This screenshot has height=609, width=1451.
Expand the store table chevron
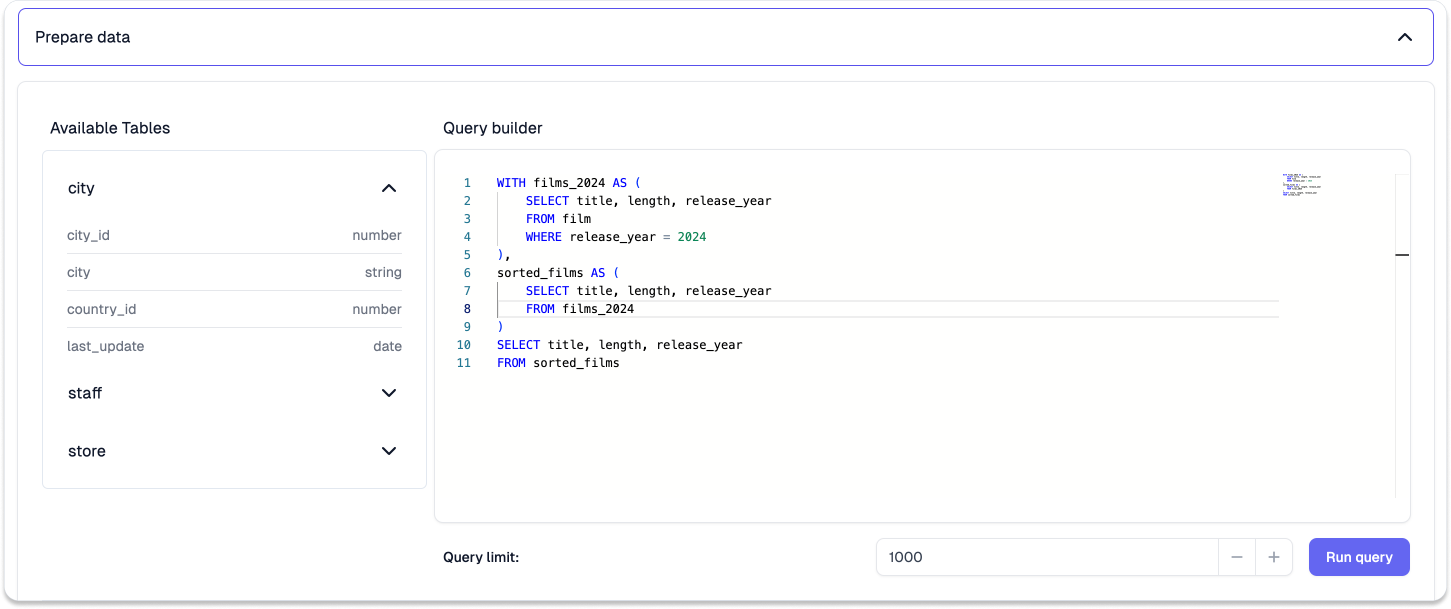(x=389, y=451)
